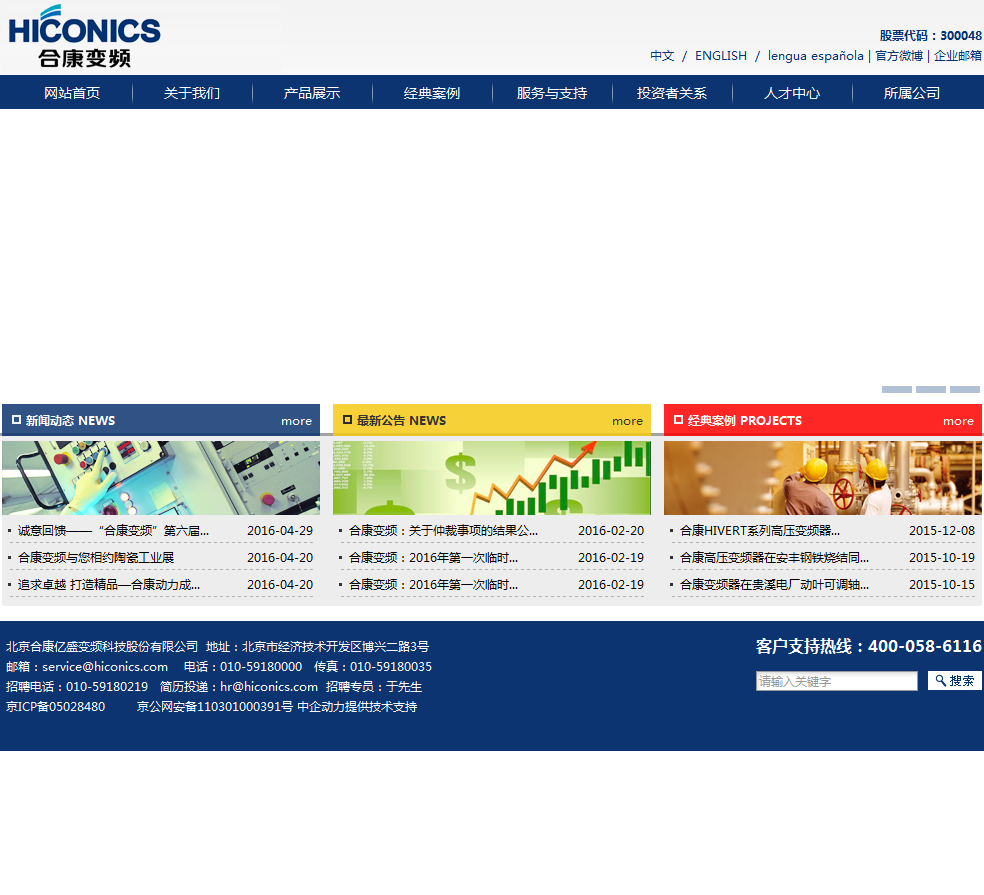Click more in 最新公告 NEWS header
The width and height of the screenshot is (984, 895).
coord(628,421)
